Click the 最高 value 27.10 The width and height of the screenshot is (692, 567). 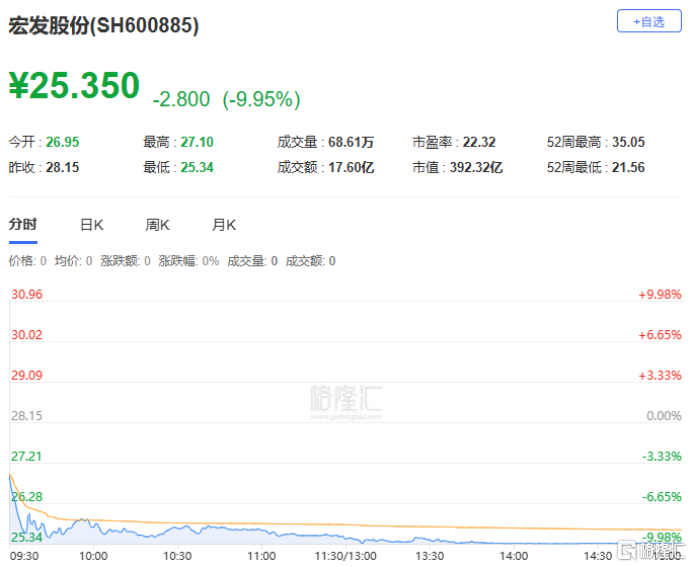pos(197,142)
